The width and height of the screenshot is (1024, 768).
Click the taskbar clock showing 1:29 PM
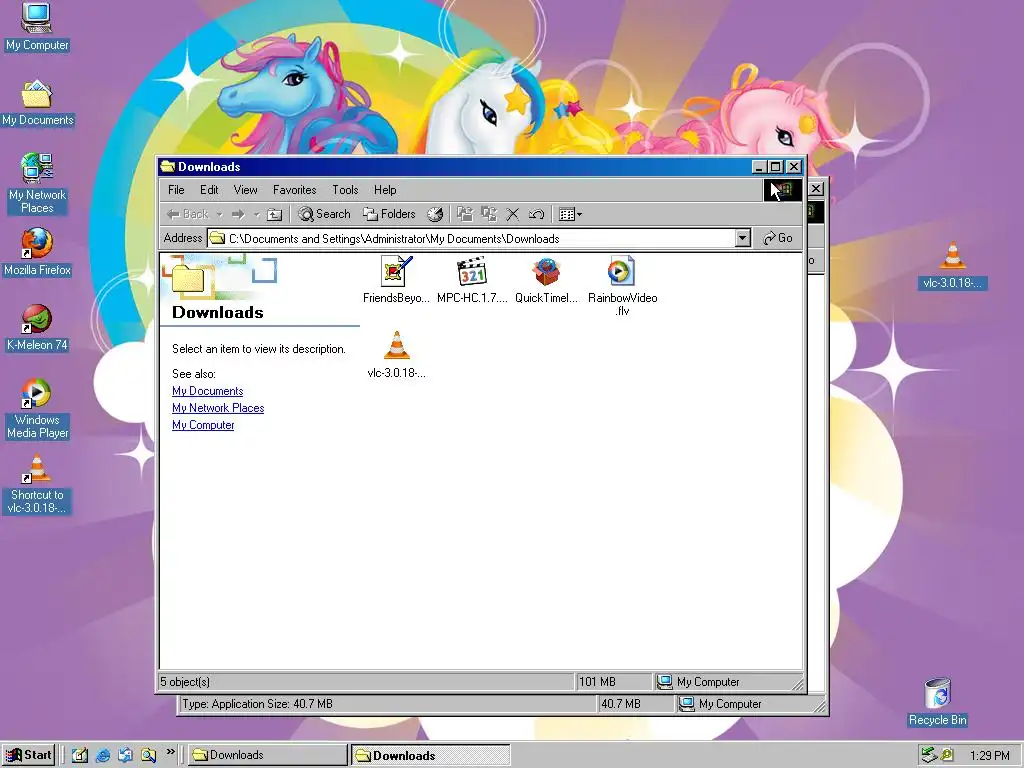989,756
